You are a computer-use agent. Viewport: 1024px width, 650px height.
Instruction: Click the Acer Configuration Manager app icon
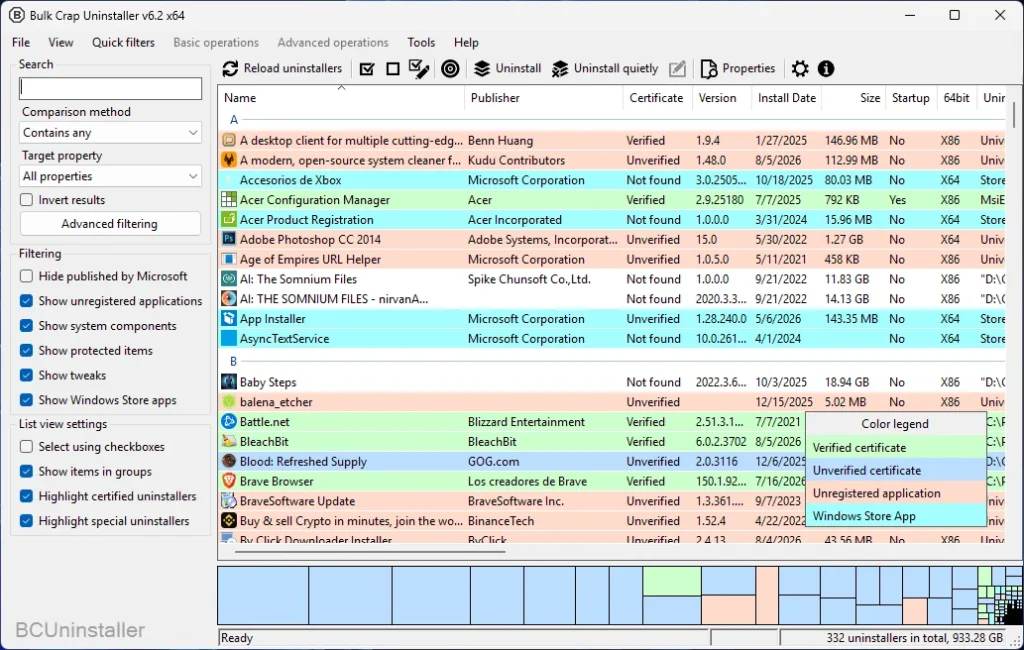click(229, 199)
